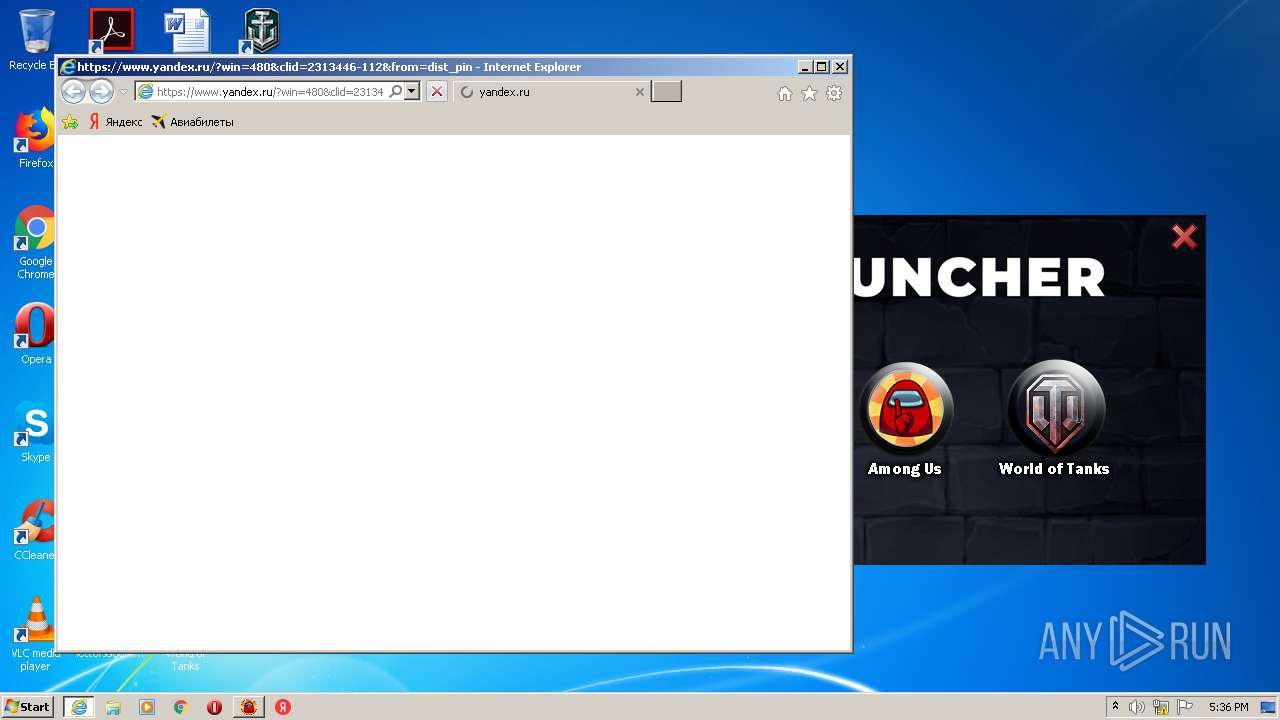Screen dimensions: 1280x720
Task: Open the Авиабилеты favorites link
Action: (192, 122)
